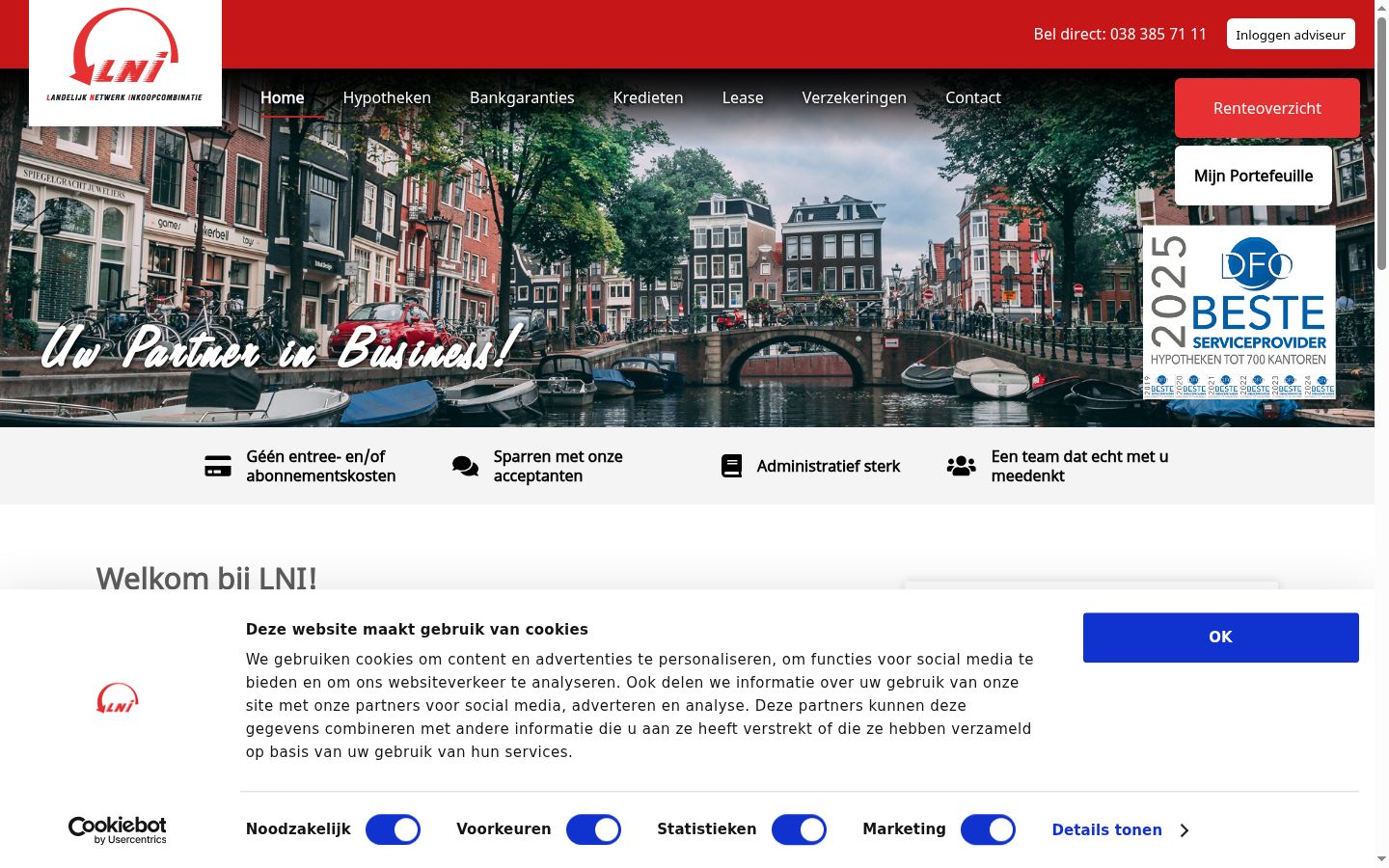Screen dimensions: 1389x868
Task: Click 'Uw Partner in Business!' slogan
Action: 282,347
